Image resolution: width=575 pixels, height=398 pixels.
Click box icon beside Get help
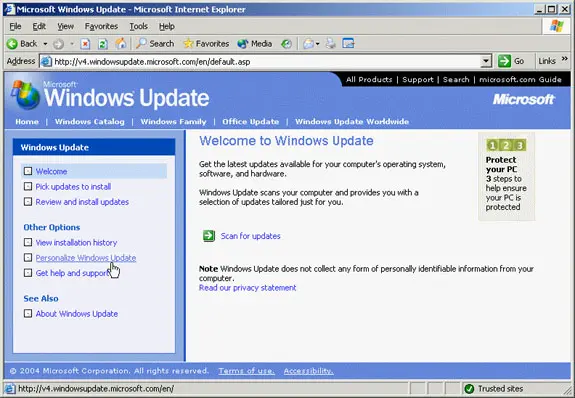28,273
